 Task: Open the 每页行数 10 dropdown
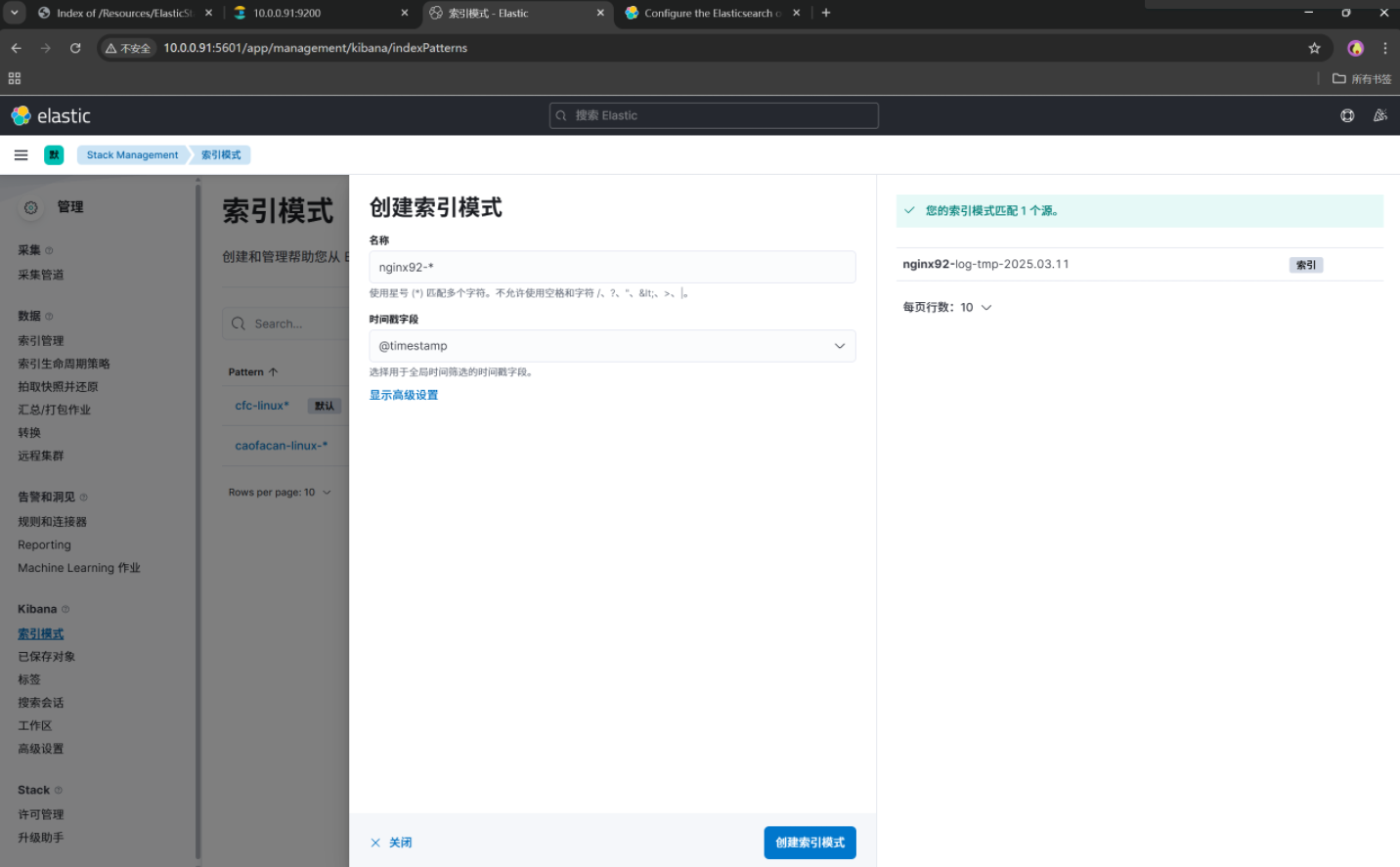946,307
